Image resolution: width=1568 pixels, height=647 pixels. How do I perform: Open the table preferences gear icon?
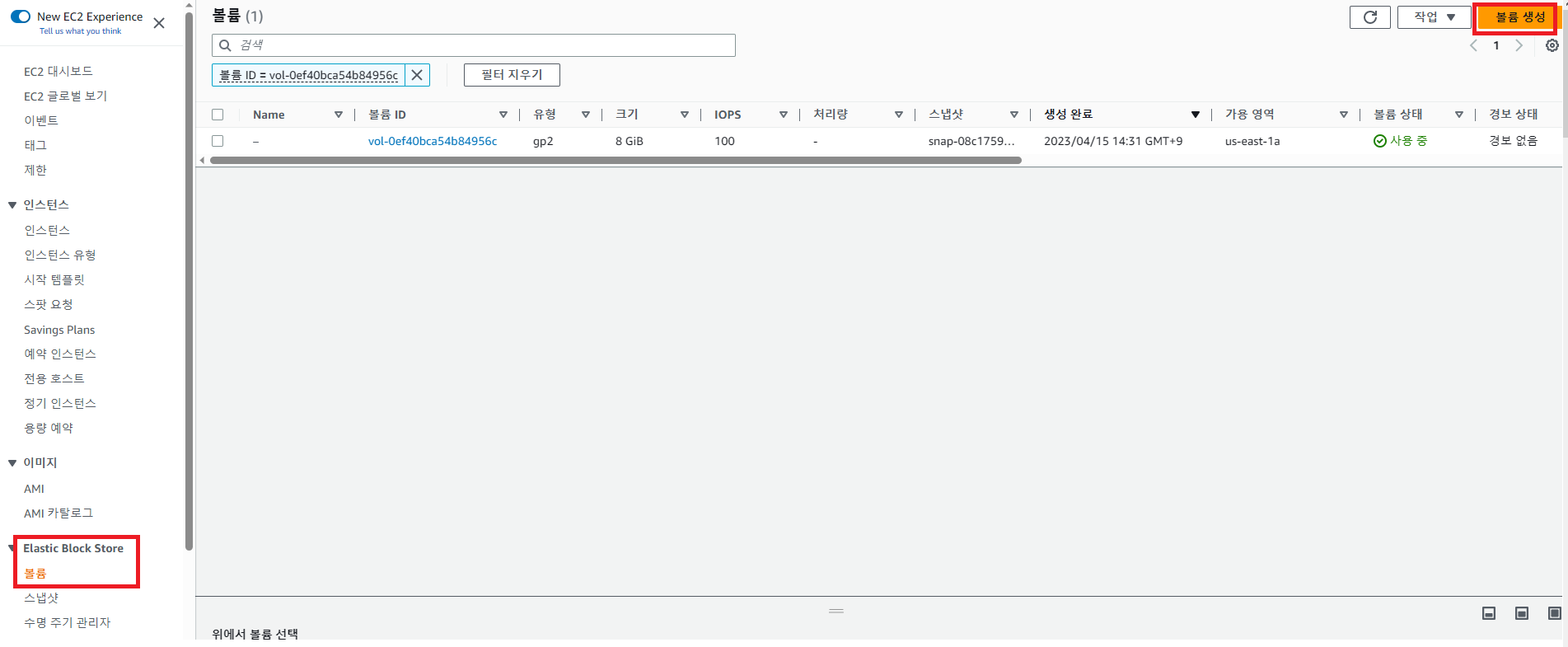click(1552, 45)
